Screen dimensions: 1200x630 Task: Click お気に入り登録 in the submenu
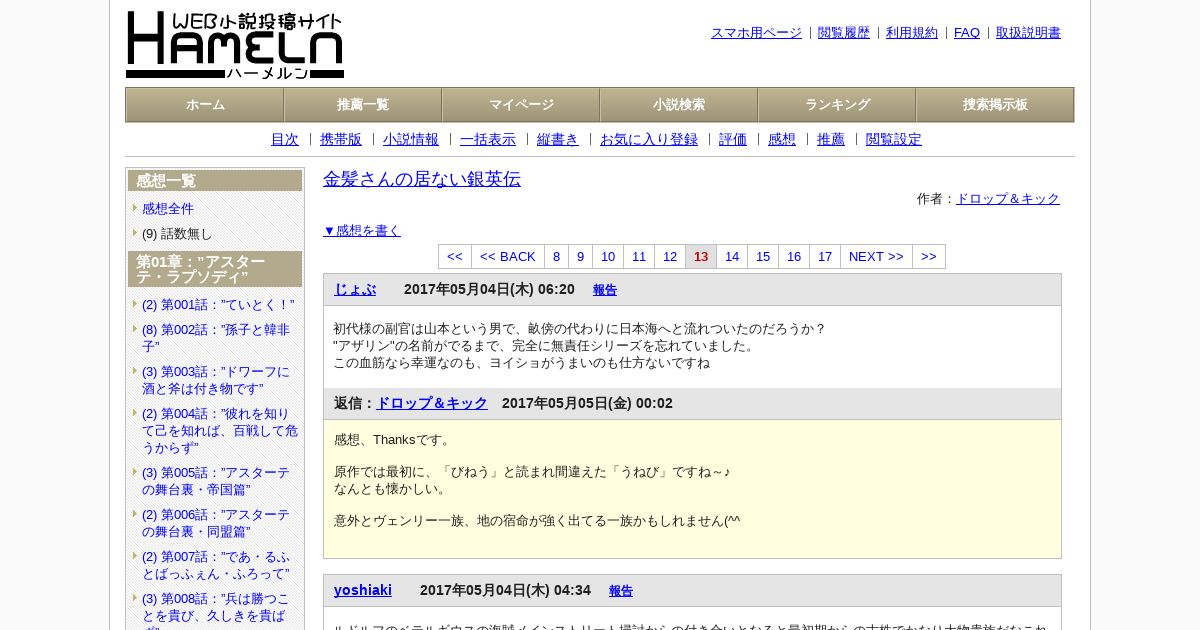click(649, 140)
